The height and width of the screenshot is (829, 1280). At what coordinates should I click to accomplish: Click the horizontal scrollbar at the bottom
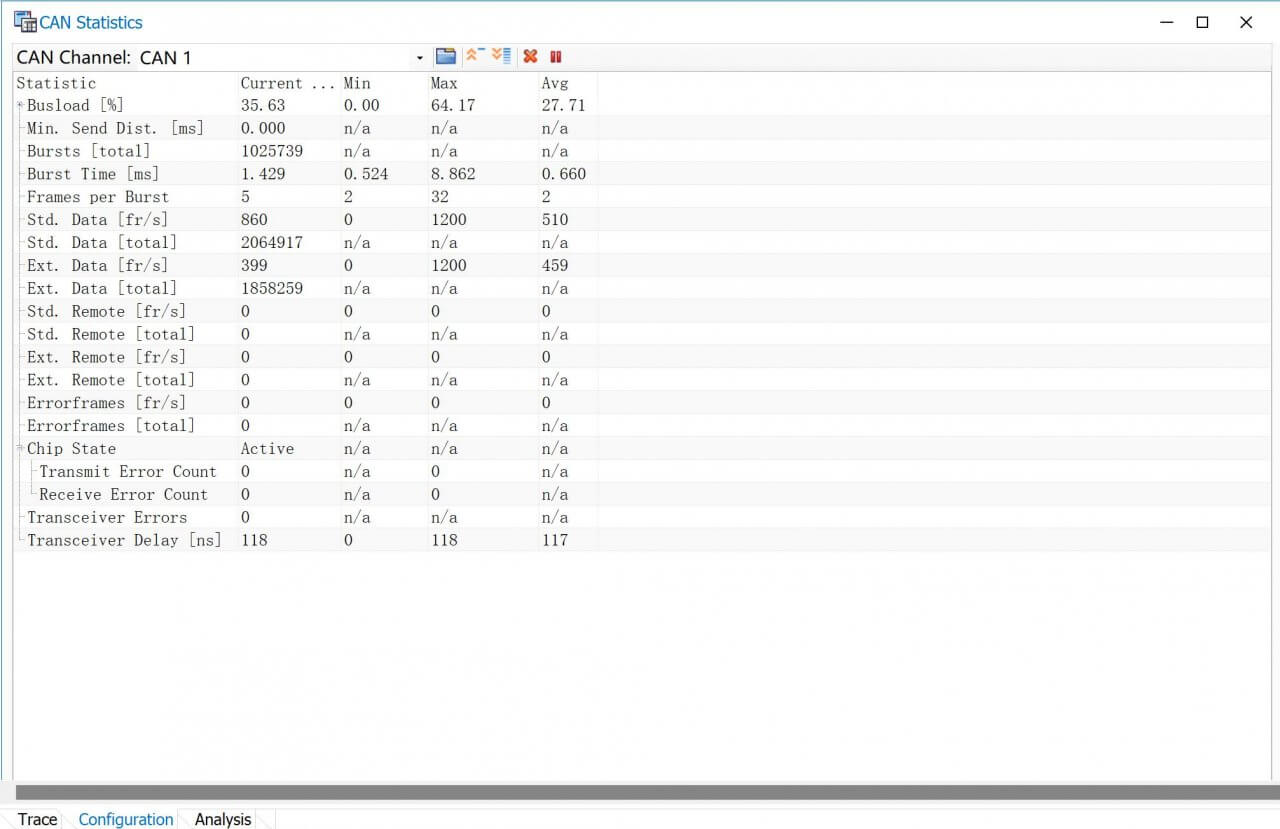[x=640, y=792]
